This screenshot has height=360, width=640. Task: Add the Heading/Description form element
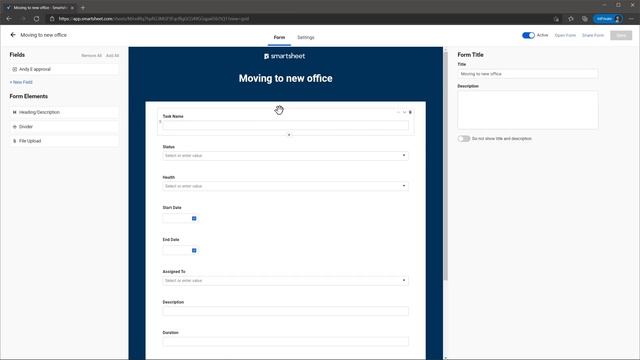tap(64, 112)
